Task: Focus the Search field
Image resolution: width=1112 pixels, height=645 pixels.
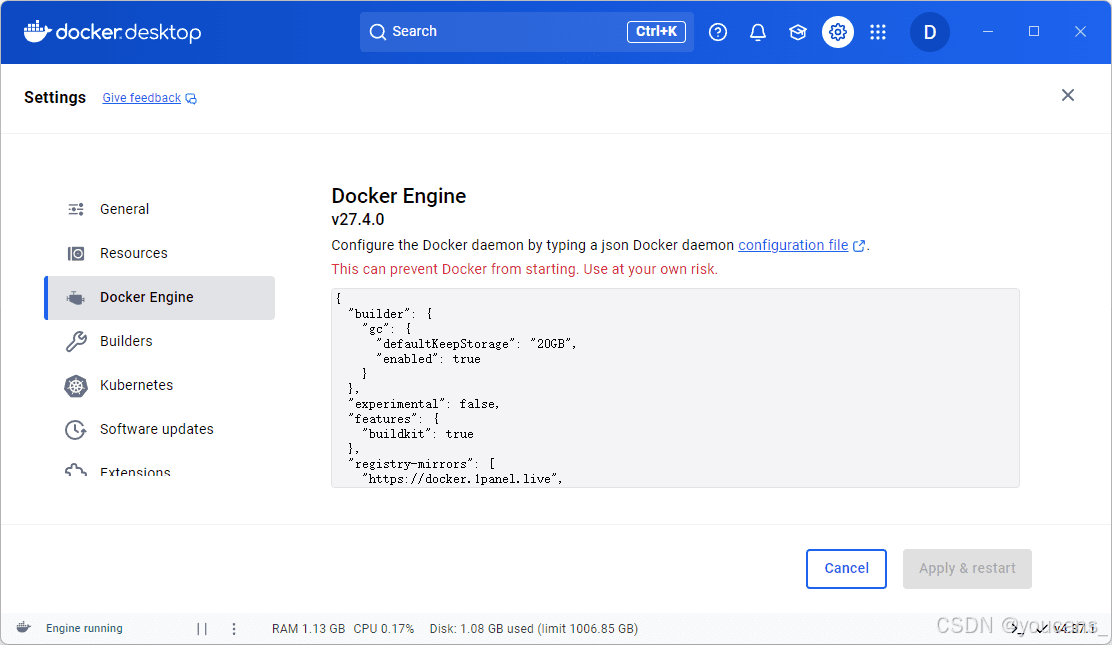Action: pyautogui.click(x=527, y=32)
